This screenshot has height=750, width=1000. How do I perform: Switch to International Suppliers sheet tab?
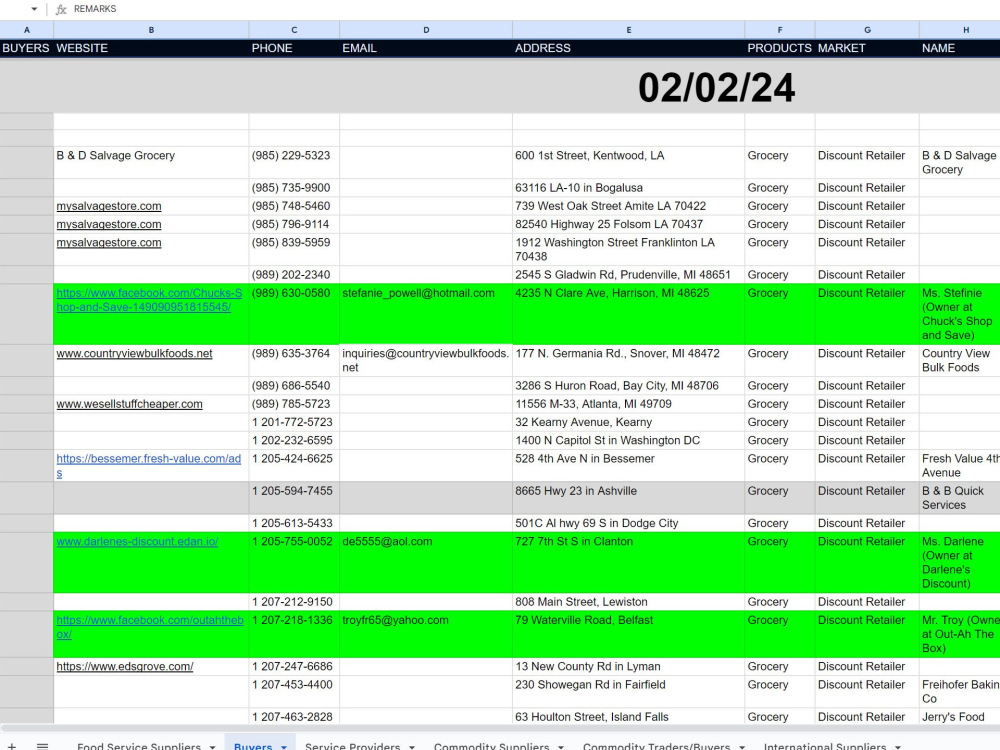(x=825, y=746)
